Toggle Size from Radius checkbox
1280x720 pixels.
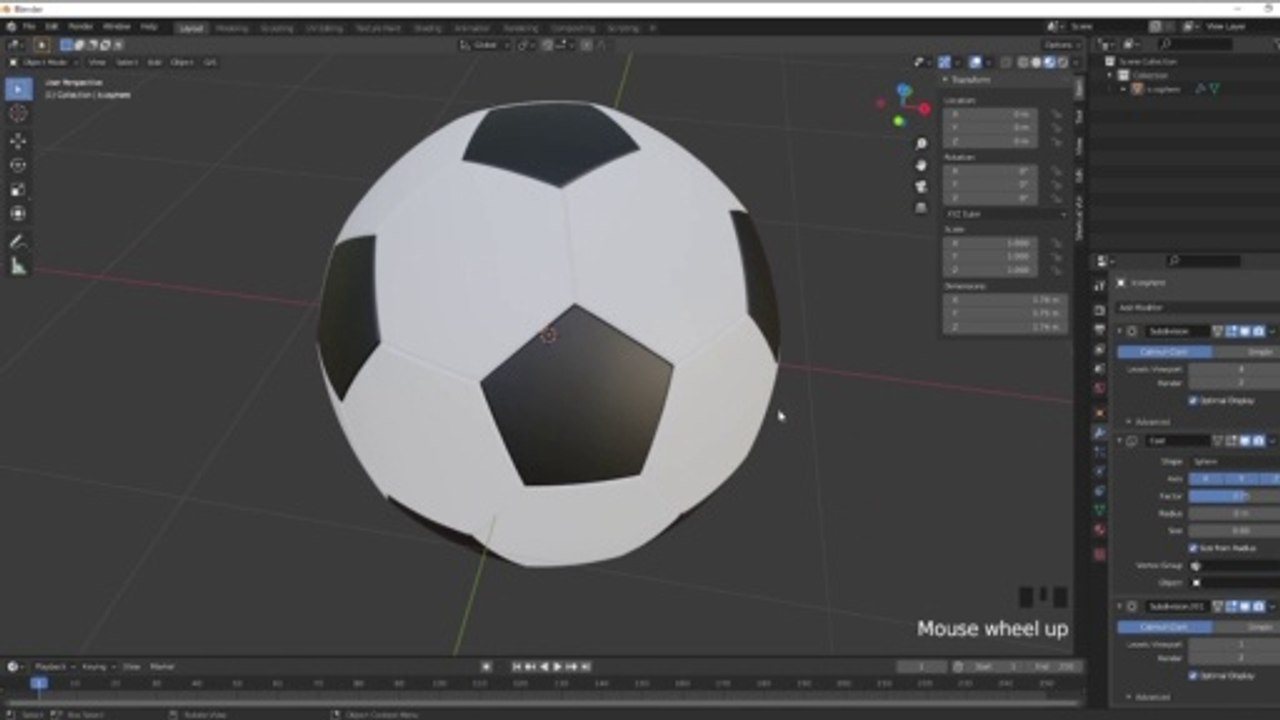tap(1193, 548)
